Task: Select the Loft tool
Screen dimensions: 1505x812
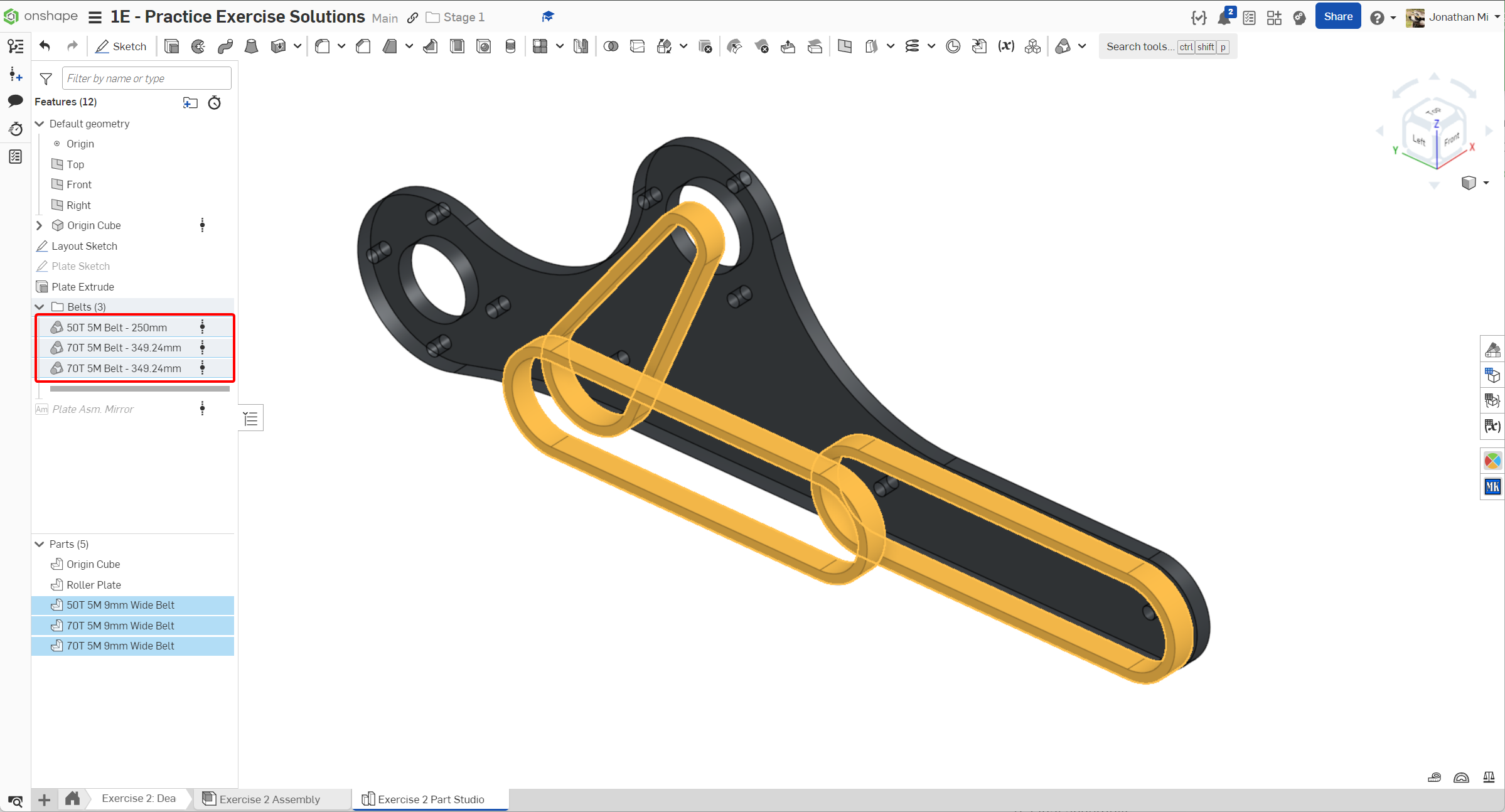Action: tap(252, 46)
